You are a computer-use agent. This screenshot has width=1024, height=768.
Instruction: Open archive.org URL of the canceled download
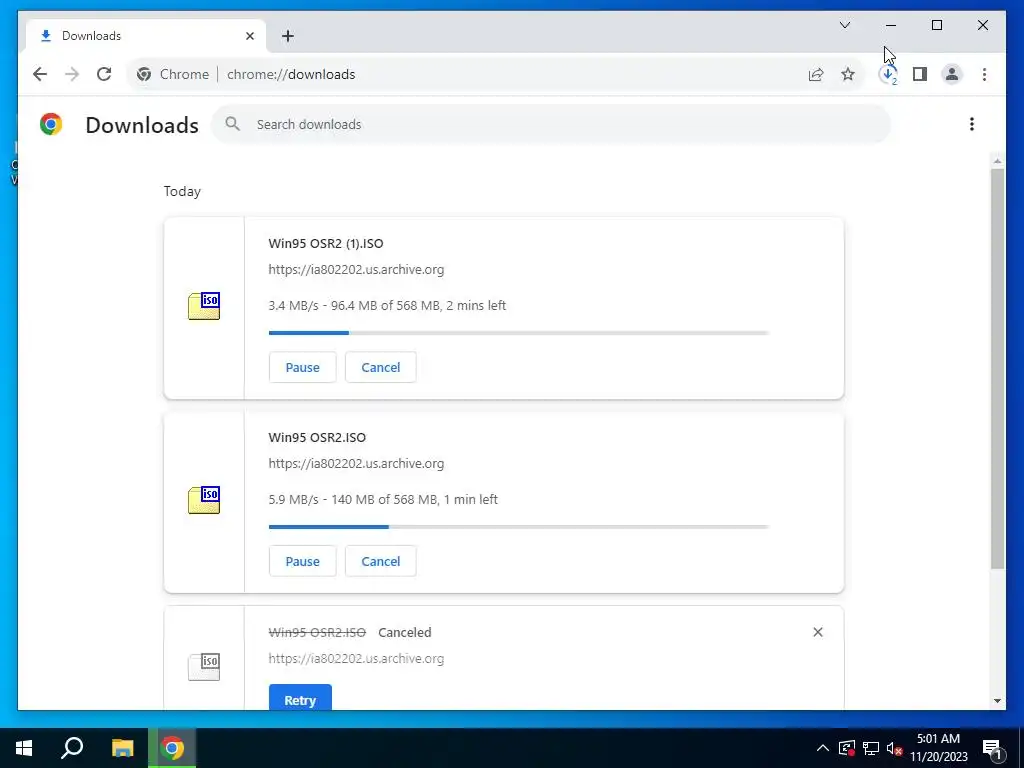click(x=356, y=659)
